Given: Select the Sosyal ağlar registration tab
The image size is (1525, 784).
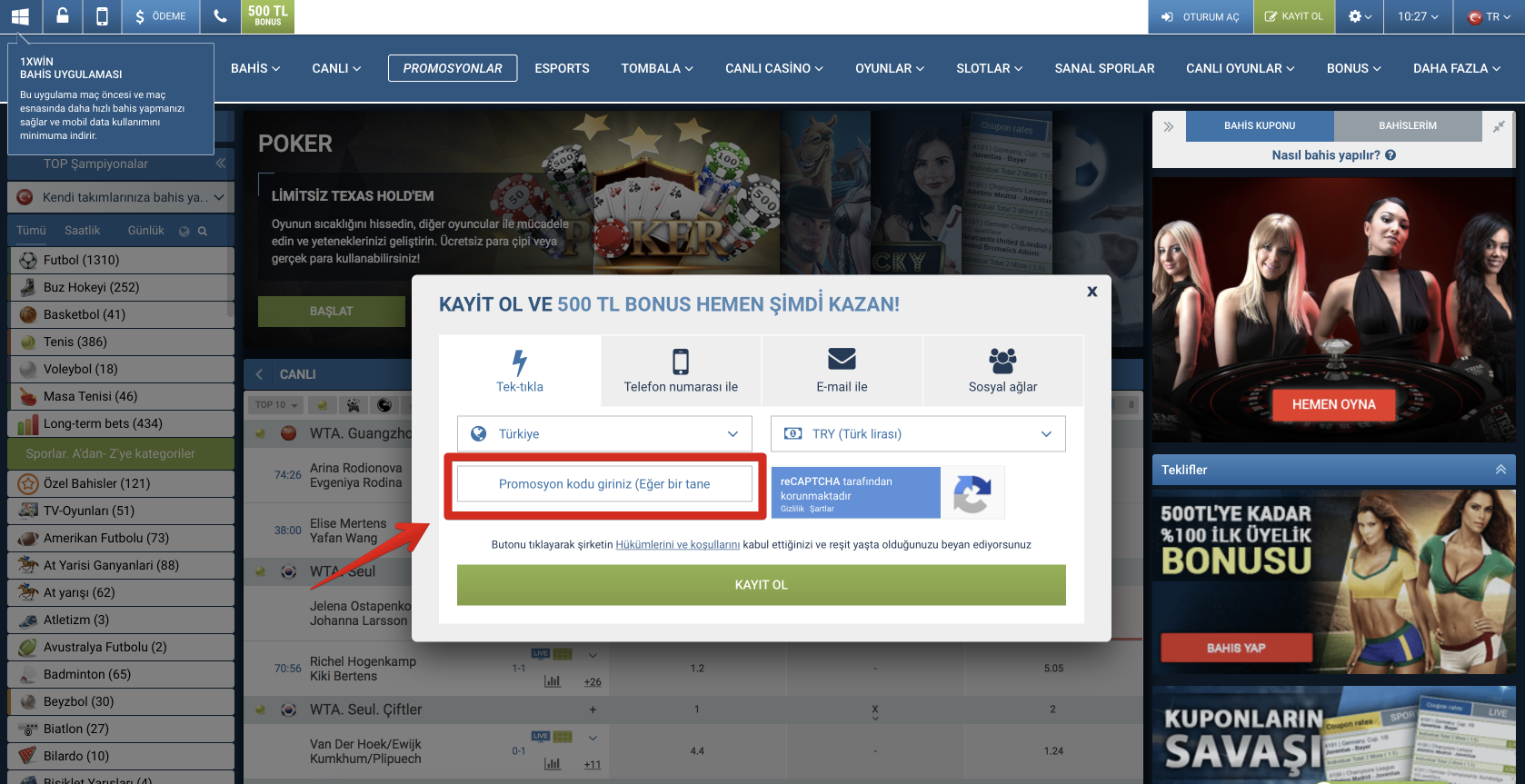Looking at the screenshot, I should click(x=1002, y=371).
